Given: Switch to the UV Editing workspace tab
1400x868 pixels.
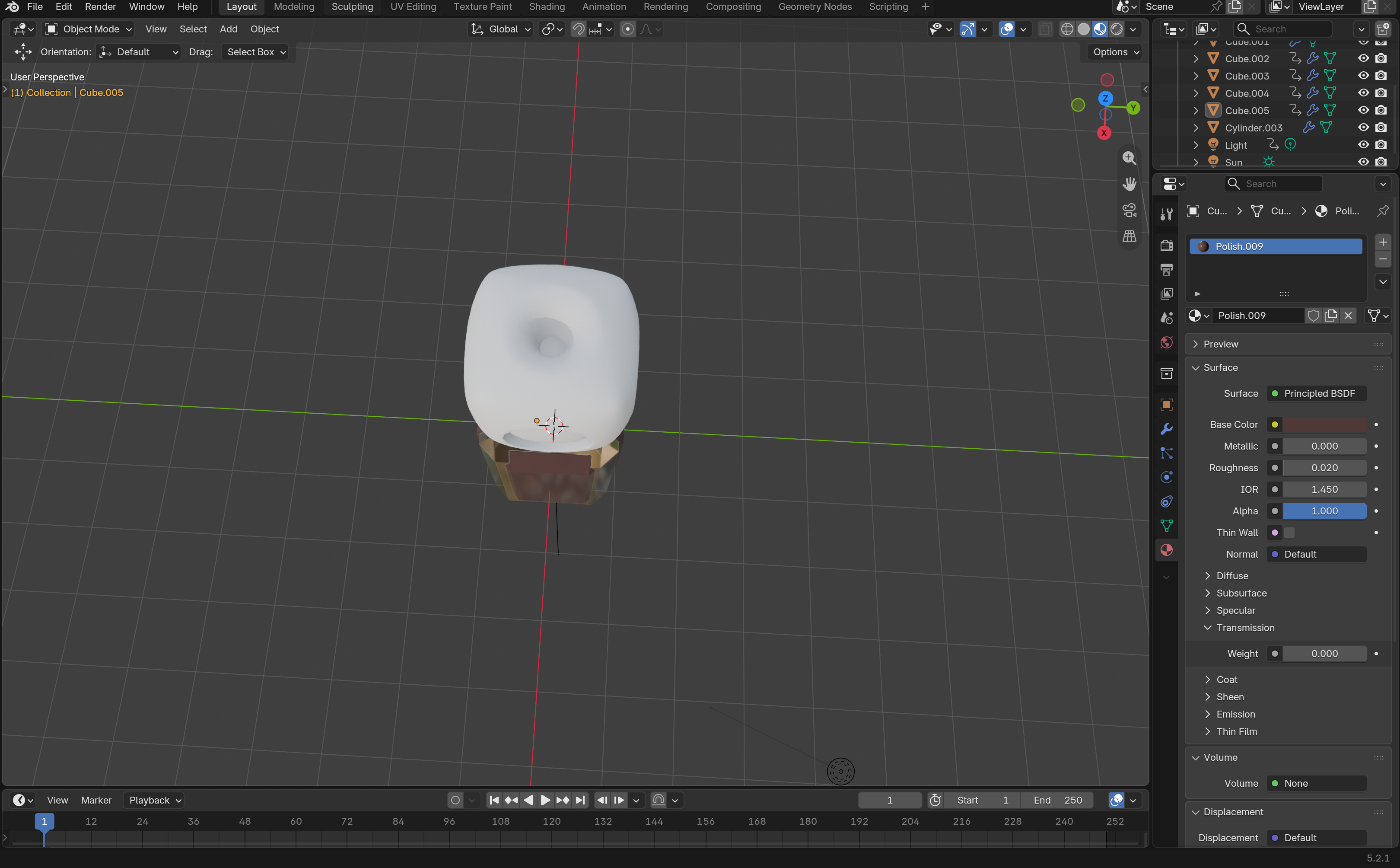Looking at the screenshot, I should pos(413,7).
